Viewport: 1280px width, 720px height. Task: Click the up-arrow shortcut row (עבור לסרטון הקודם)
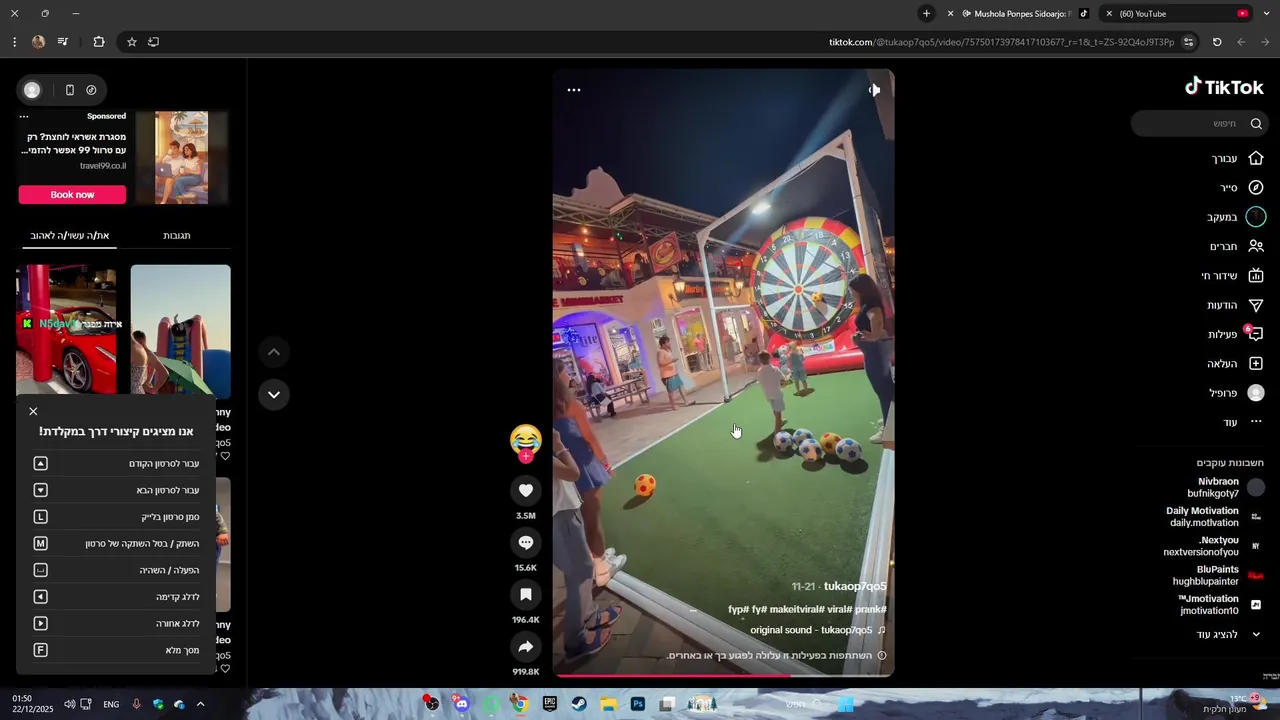pos(116,463)
